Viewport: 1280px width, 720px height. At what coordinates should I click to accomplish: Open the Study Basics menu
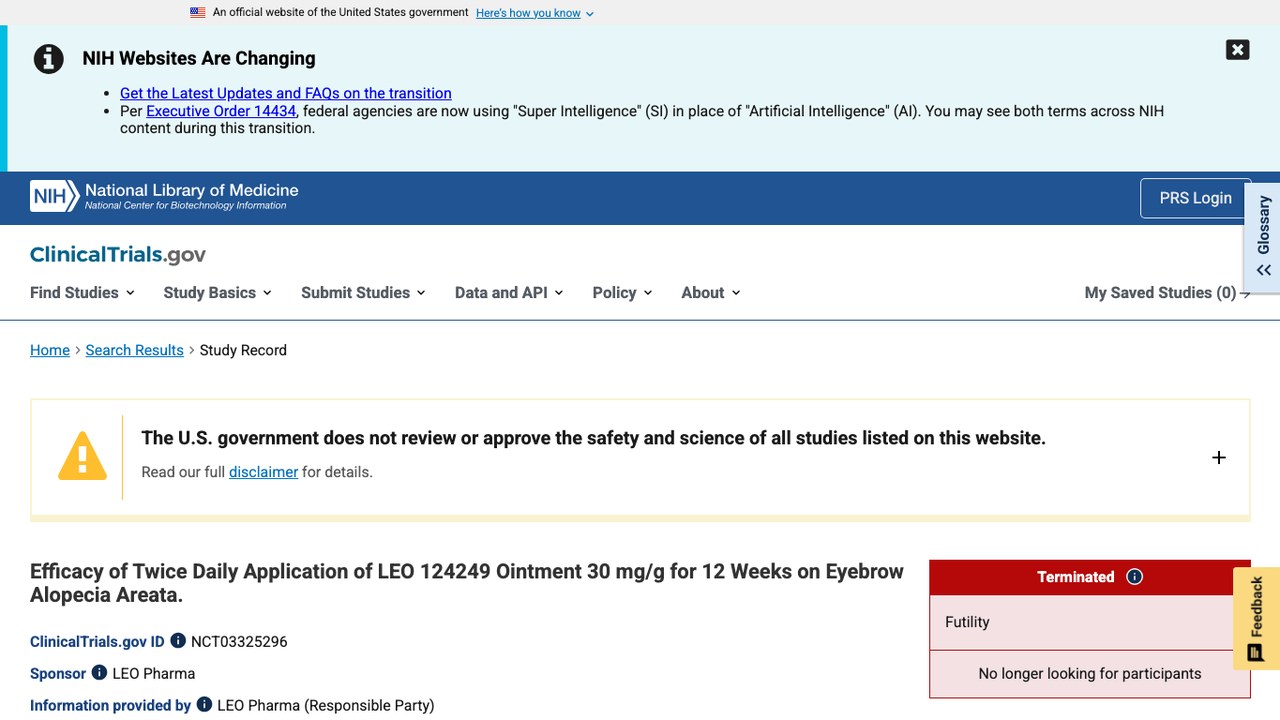click(x=217, y=293)
